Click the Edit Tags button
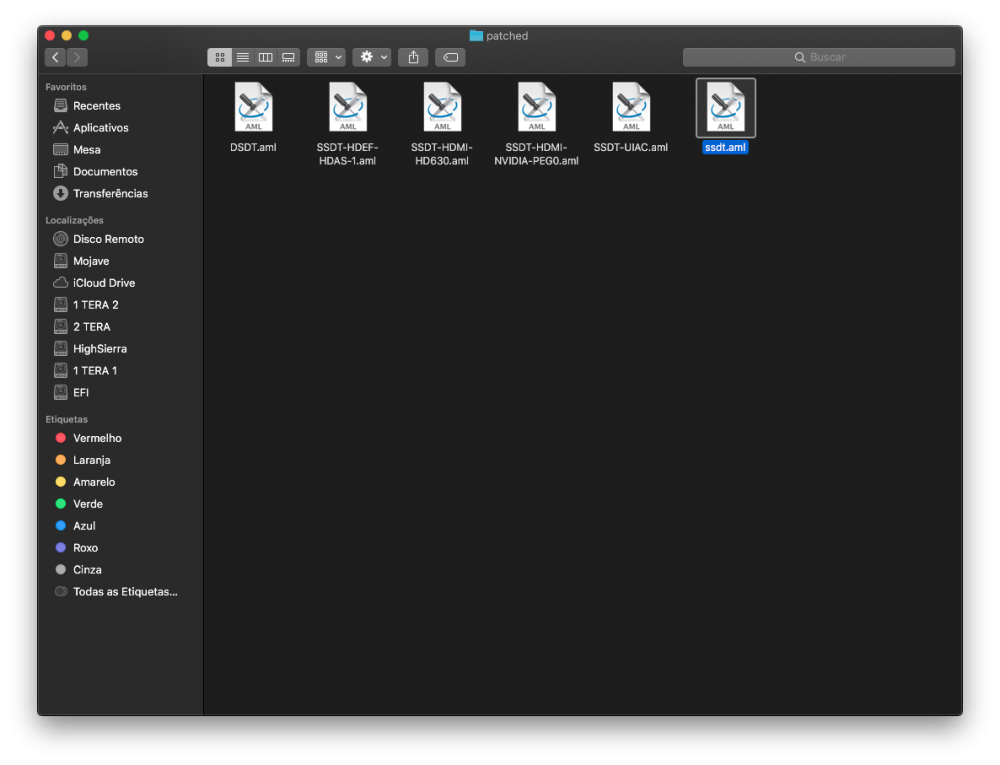This screenshot has width=1000, height=765. pos(450,57)
